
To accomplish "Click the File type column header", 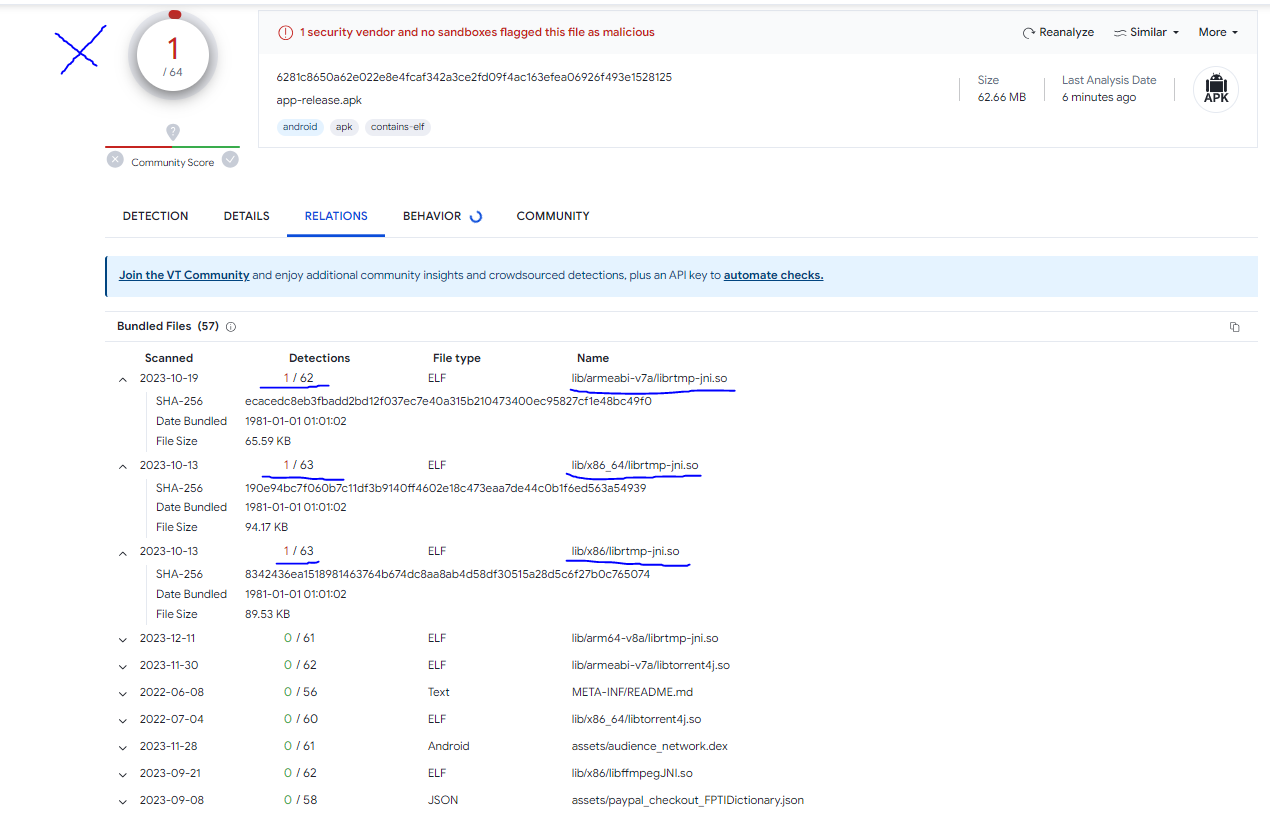I will [457, 358].
